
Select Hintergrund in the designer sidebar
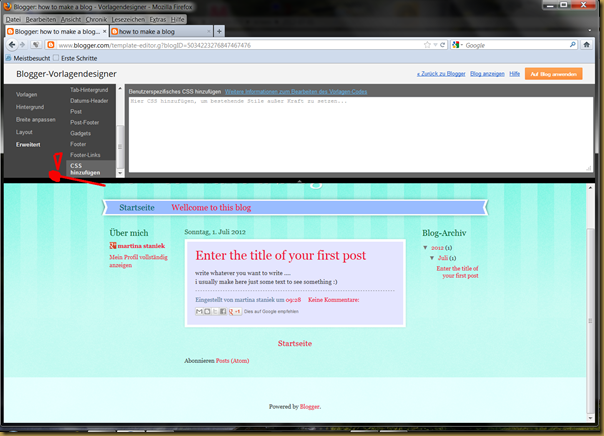pyautogui.click(x=30, y=107)
